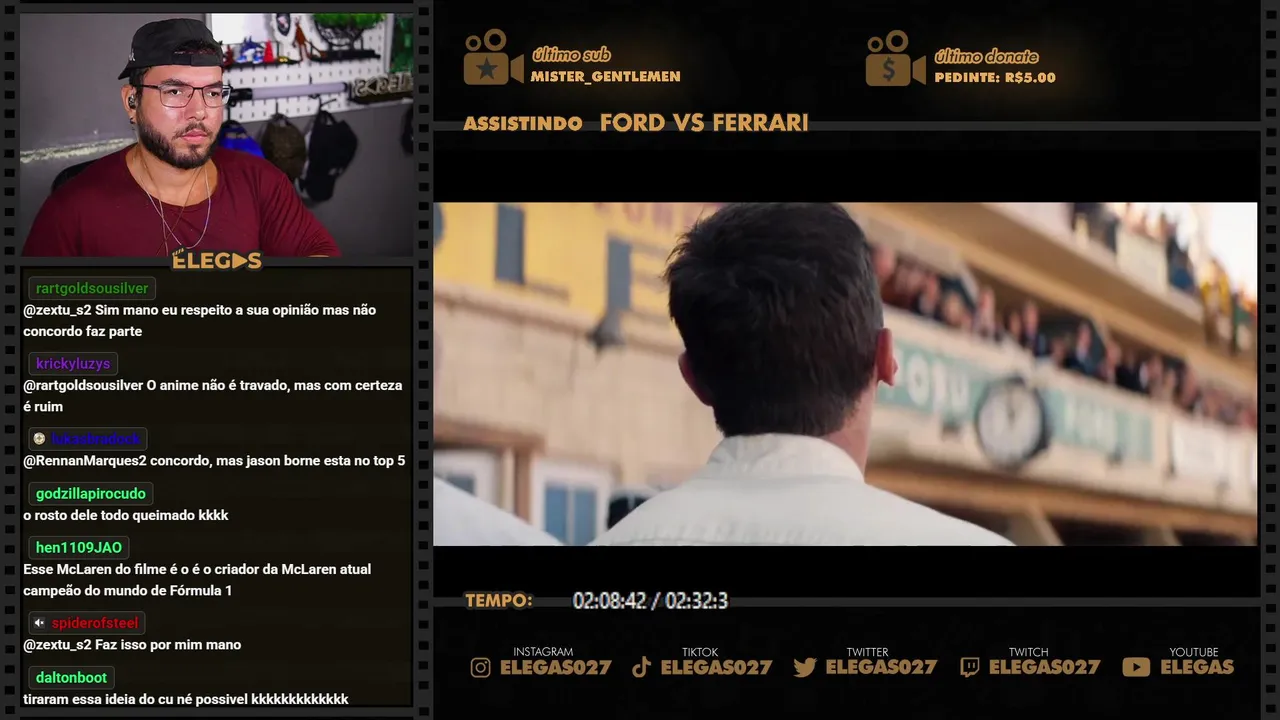Click the TikTok logo icon
The height and width of the screenshot is (720, 1280).
pos(642,667)
